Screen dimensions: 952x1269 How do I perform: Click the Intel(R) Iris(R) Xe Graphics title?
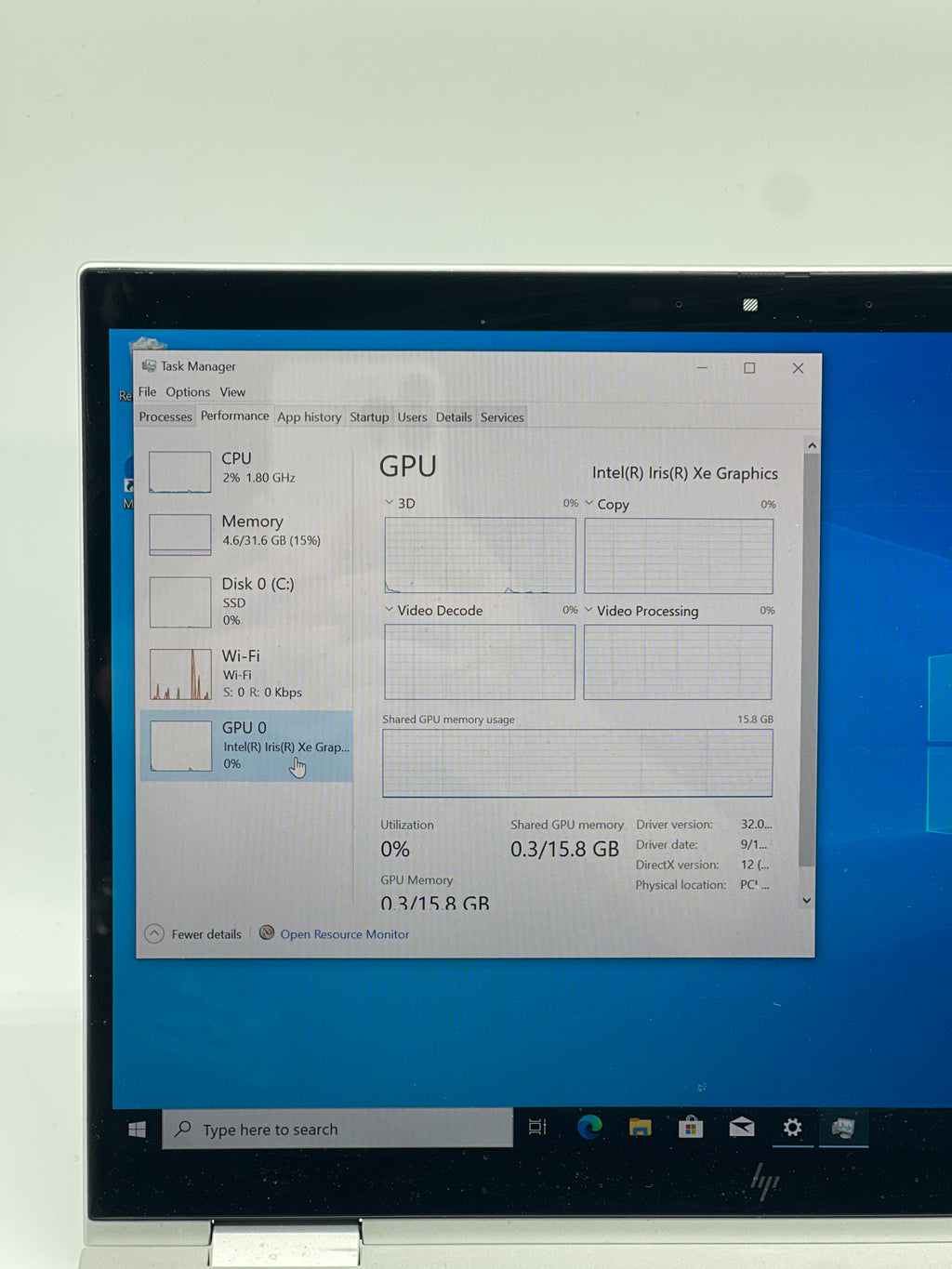click(685, 473)
